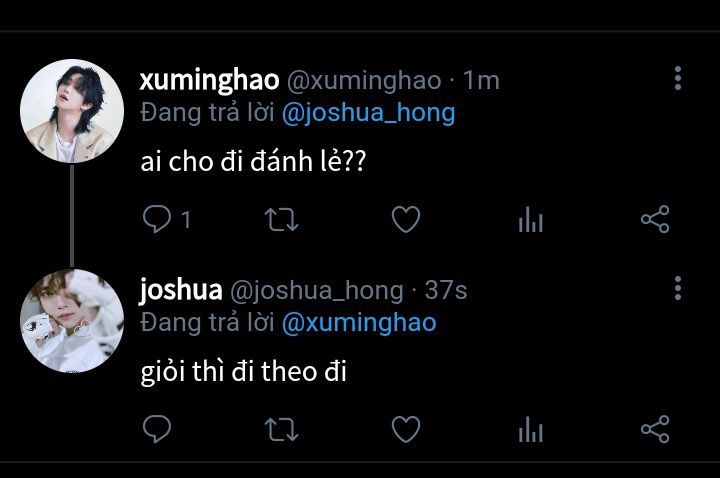Image resolution: width=720 pixels, height=478 pixels.
Task: View analytics of xuminghao's tweet
Action: point(531,219)
